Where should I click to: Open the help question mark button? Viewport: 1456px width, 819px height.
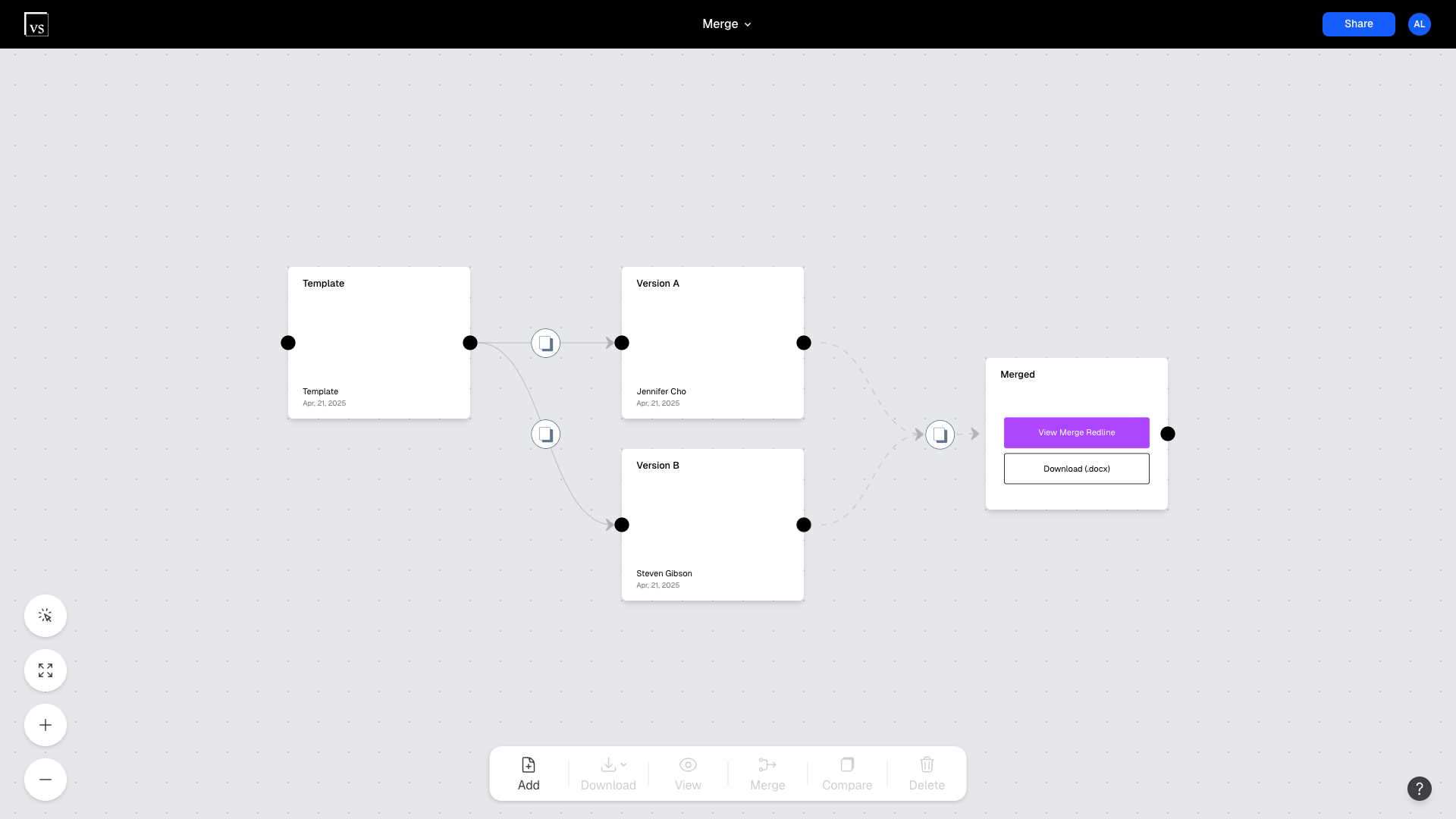[1419, 789]
